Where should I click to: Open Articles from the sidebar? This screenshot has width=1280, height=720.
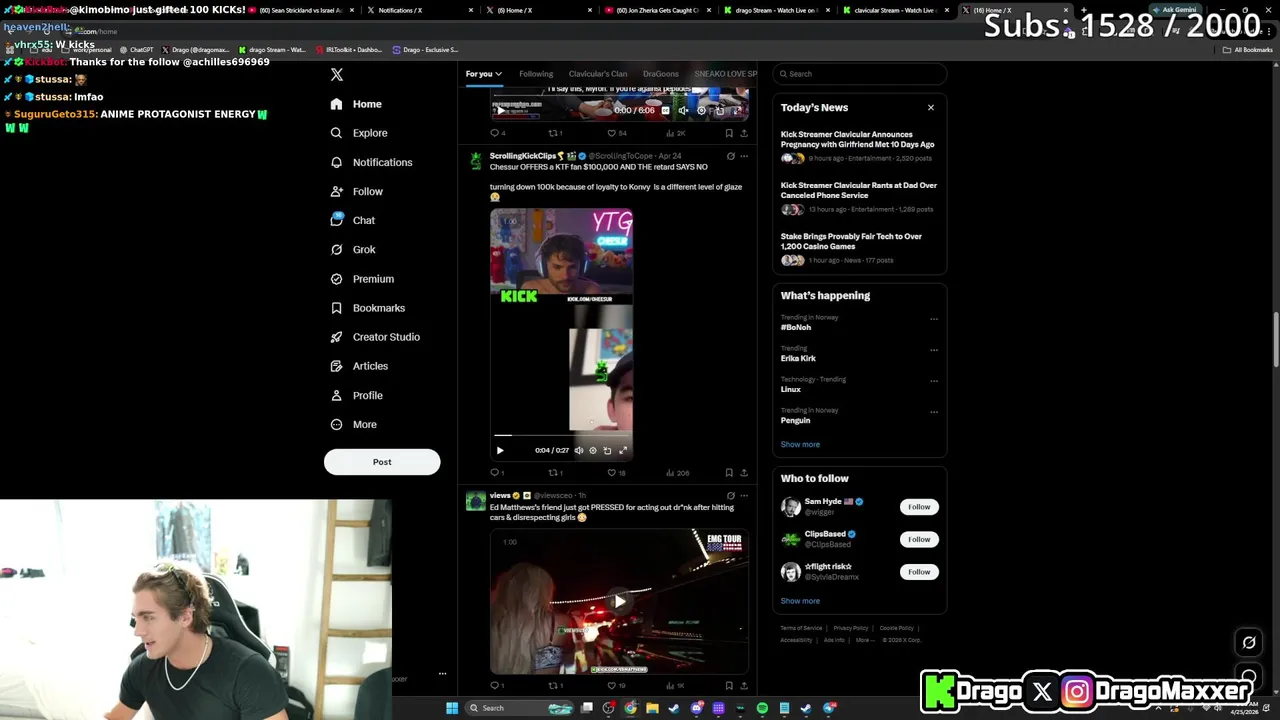tap(358, 366)
